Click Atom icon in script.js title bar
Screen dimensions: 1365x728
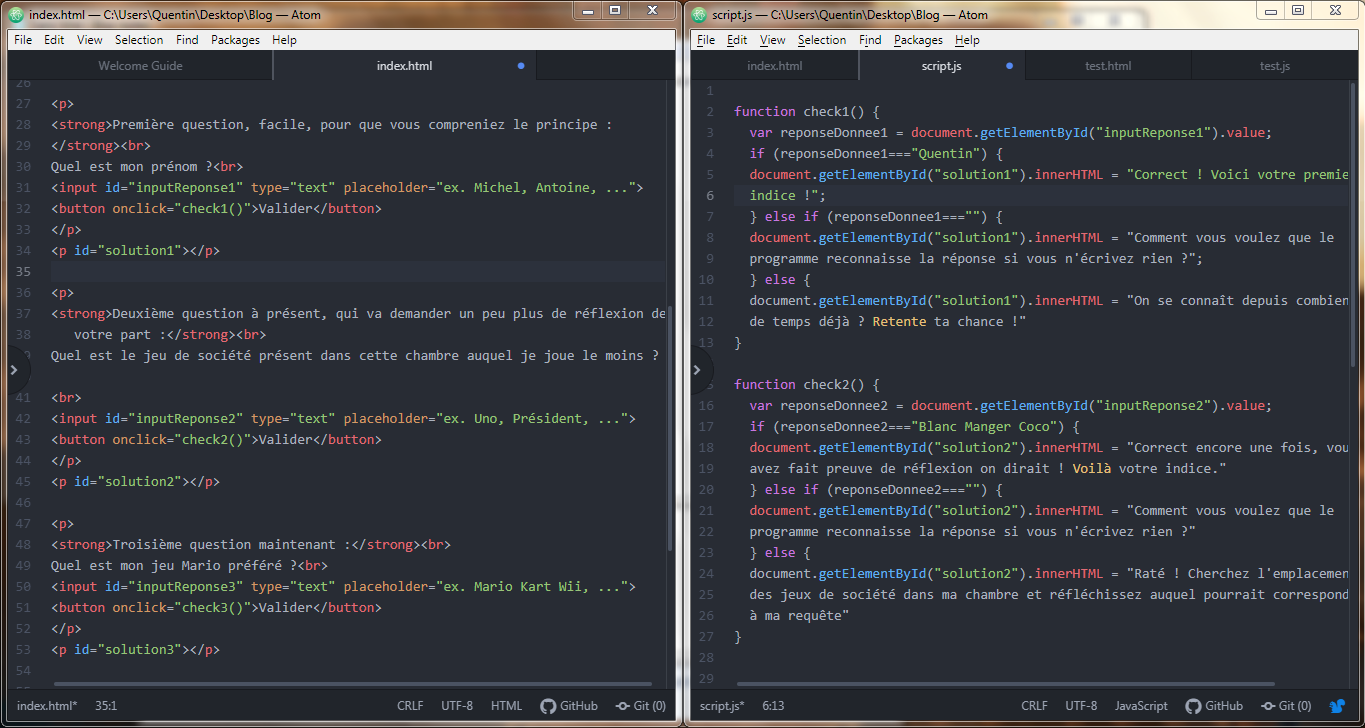698,14
